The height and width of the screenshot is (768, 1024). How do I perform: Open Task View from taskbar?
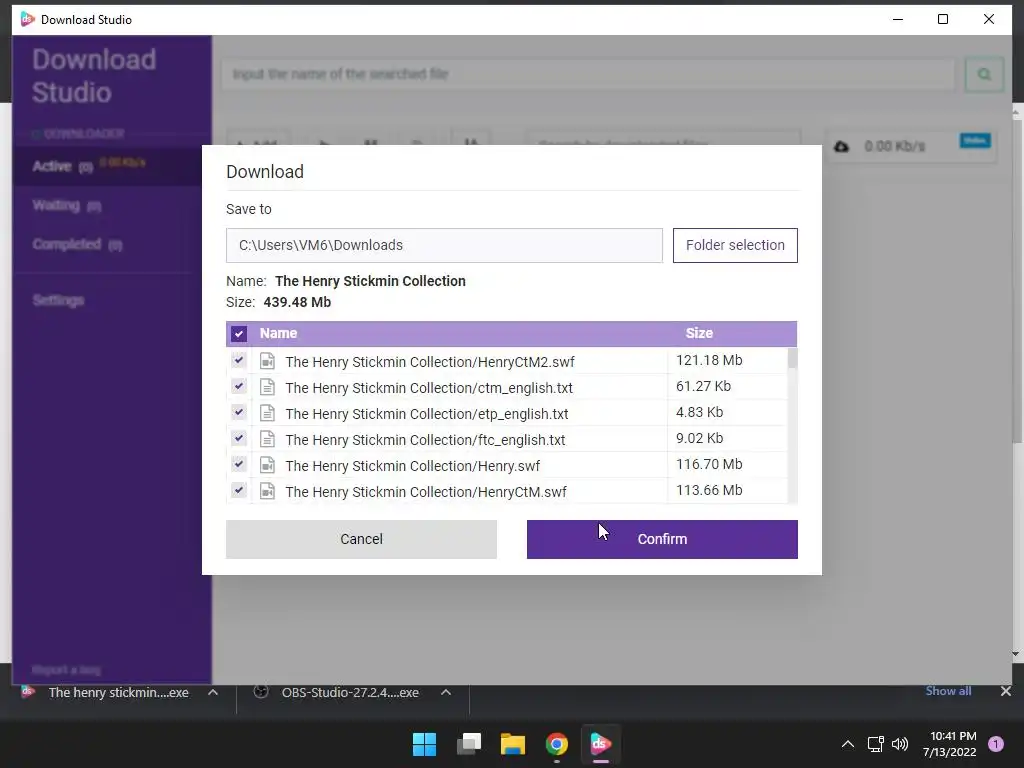coord(469,744)
